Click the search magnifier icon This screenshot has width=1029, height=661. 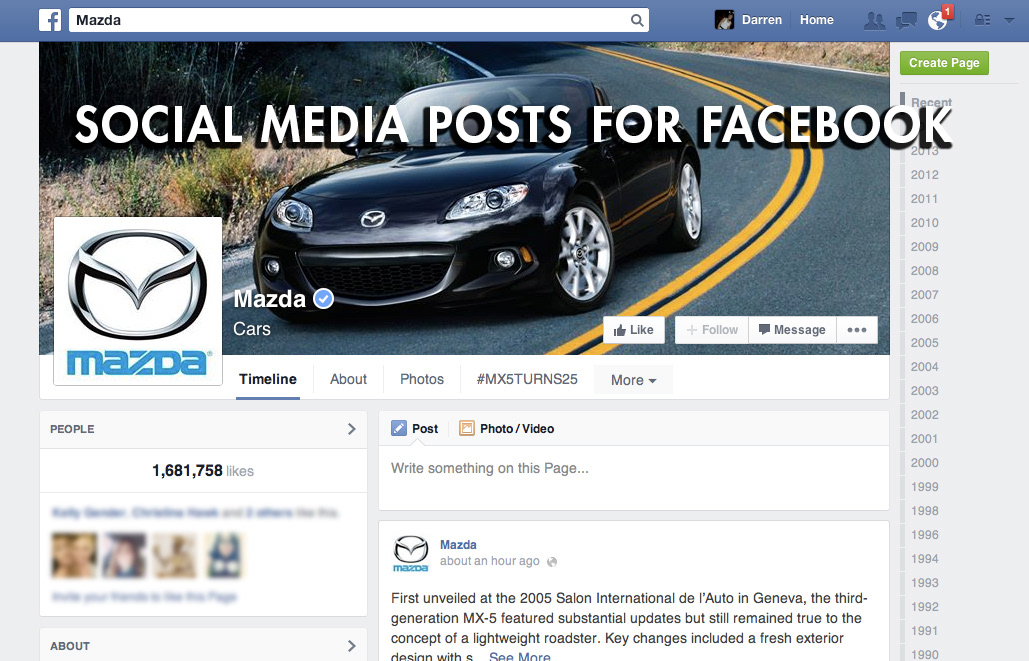pyautogui.click(x=637, y=20)
